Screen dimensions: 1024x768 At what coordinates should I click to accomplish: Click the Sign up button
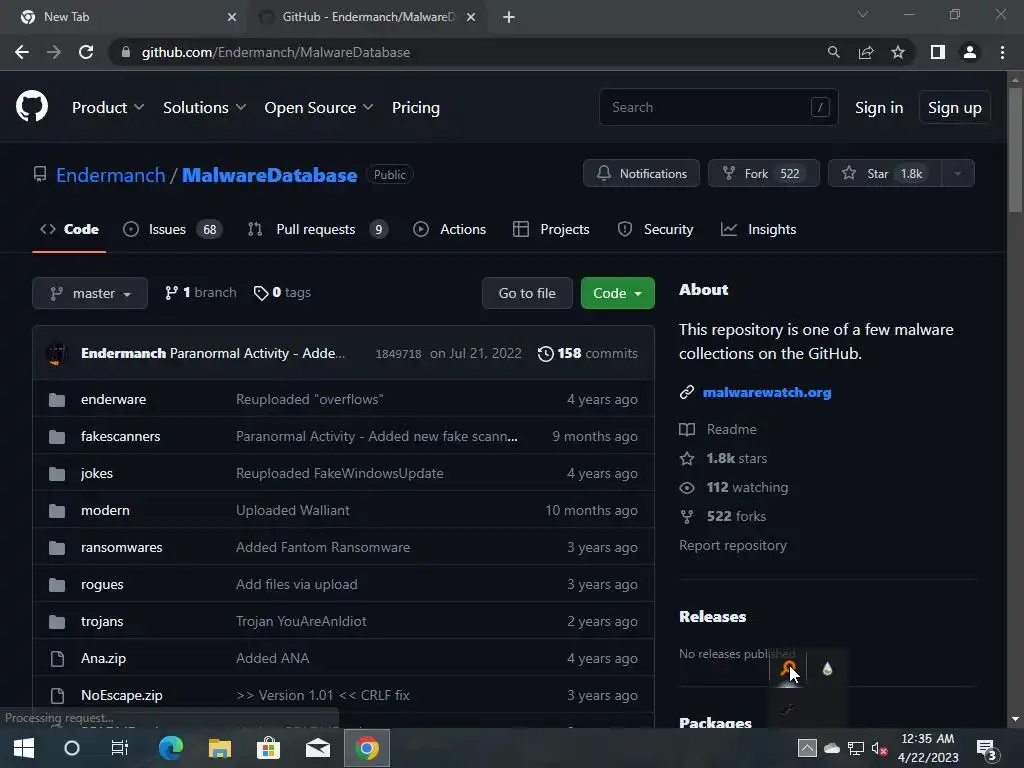[955, 108]
